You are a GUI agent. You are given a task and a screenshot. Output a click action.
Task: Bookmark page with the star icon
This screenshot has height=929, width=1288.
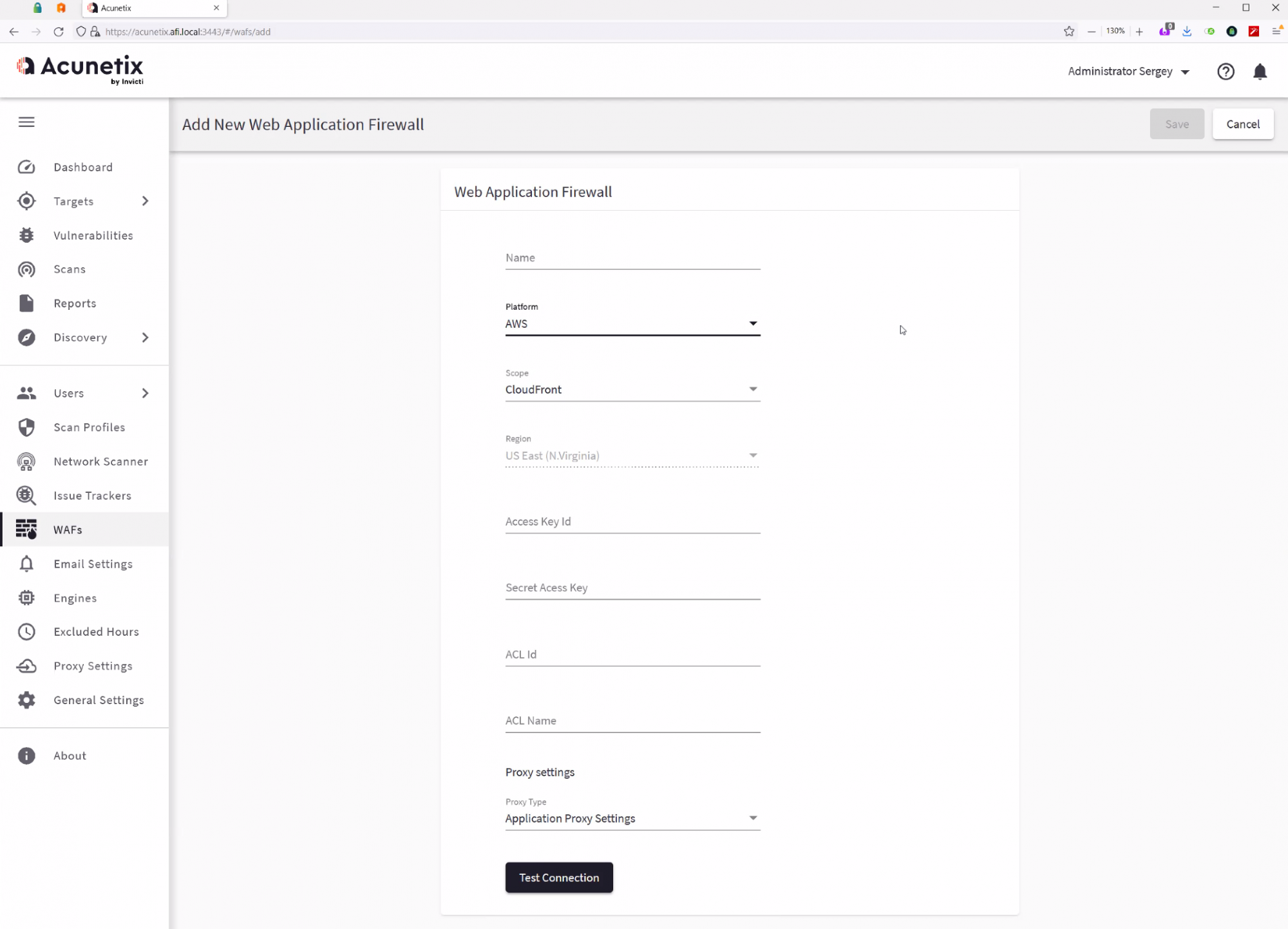click(x=1069, y=32)
